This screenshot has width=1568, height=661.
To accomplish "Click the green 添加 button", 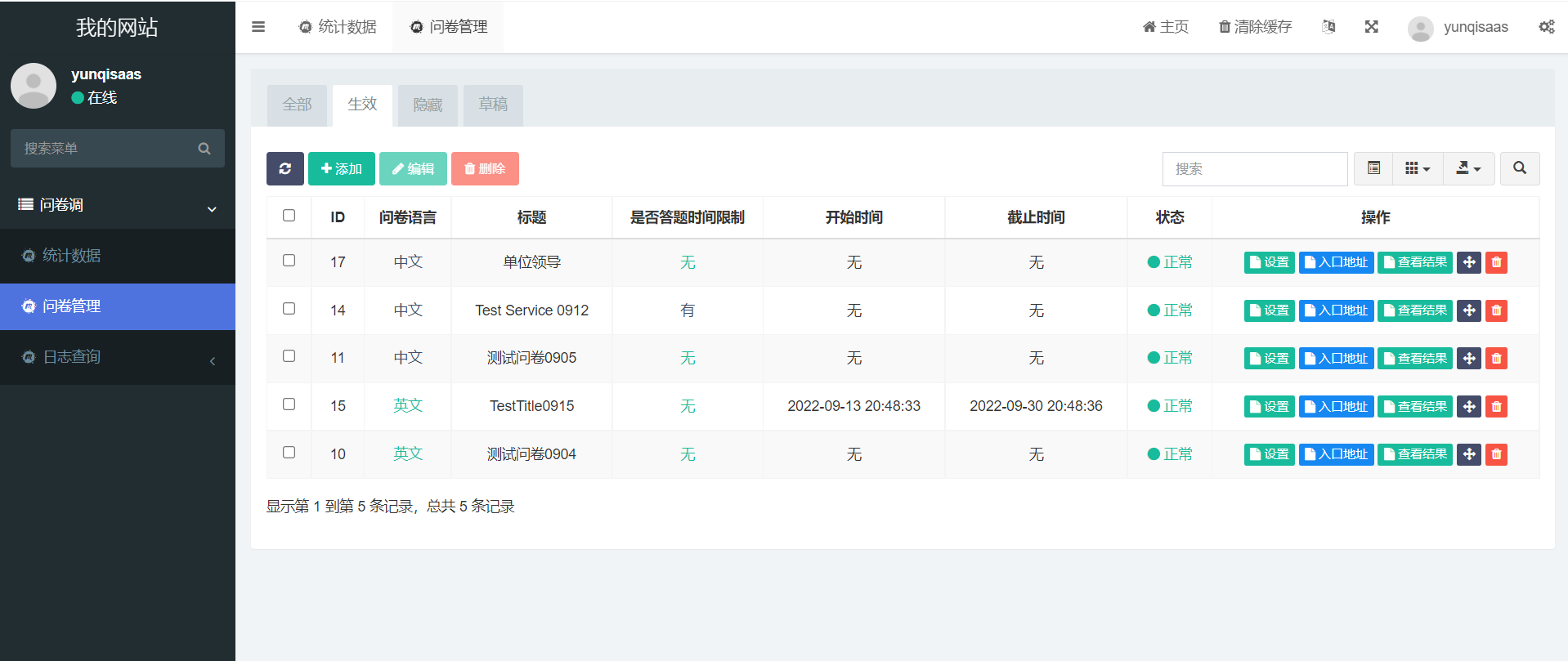I will click(x=342, y=168).
